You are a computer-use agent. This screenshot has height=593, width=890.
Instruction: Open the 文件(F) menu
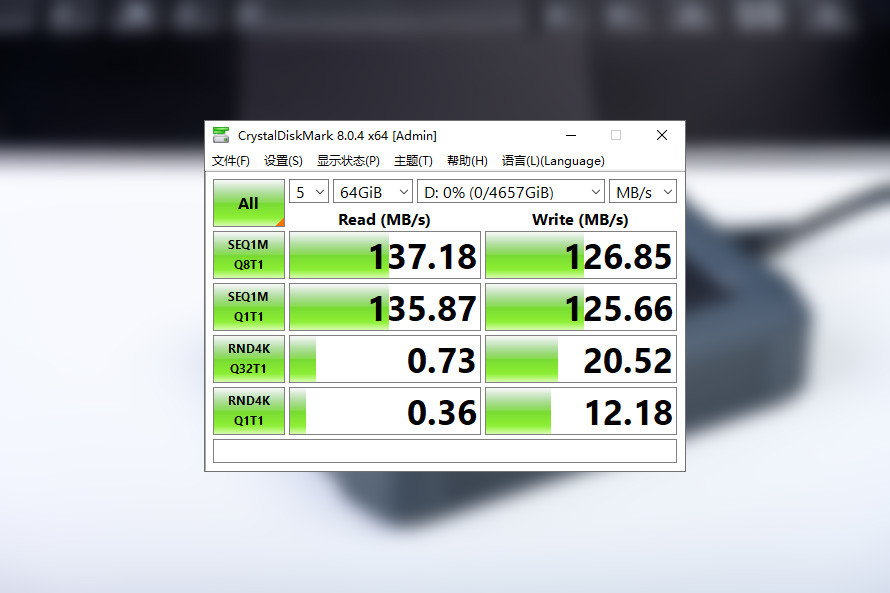tap(230, 161)
